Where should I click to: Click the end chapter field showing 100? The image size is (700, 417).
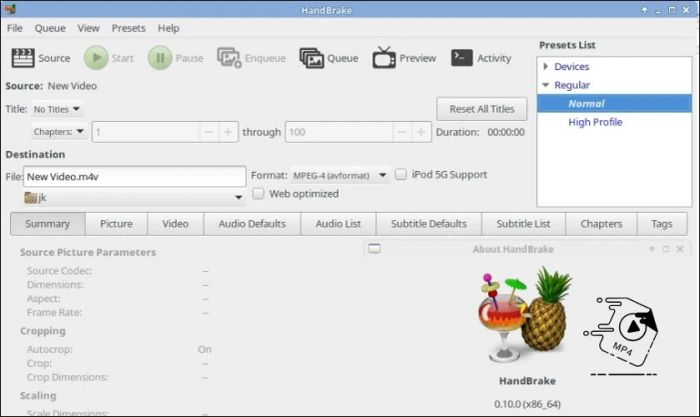tap(339, 132)
